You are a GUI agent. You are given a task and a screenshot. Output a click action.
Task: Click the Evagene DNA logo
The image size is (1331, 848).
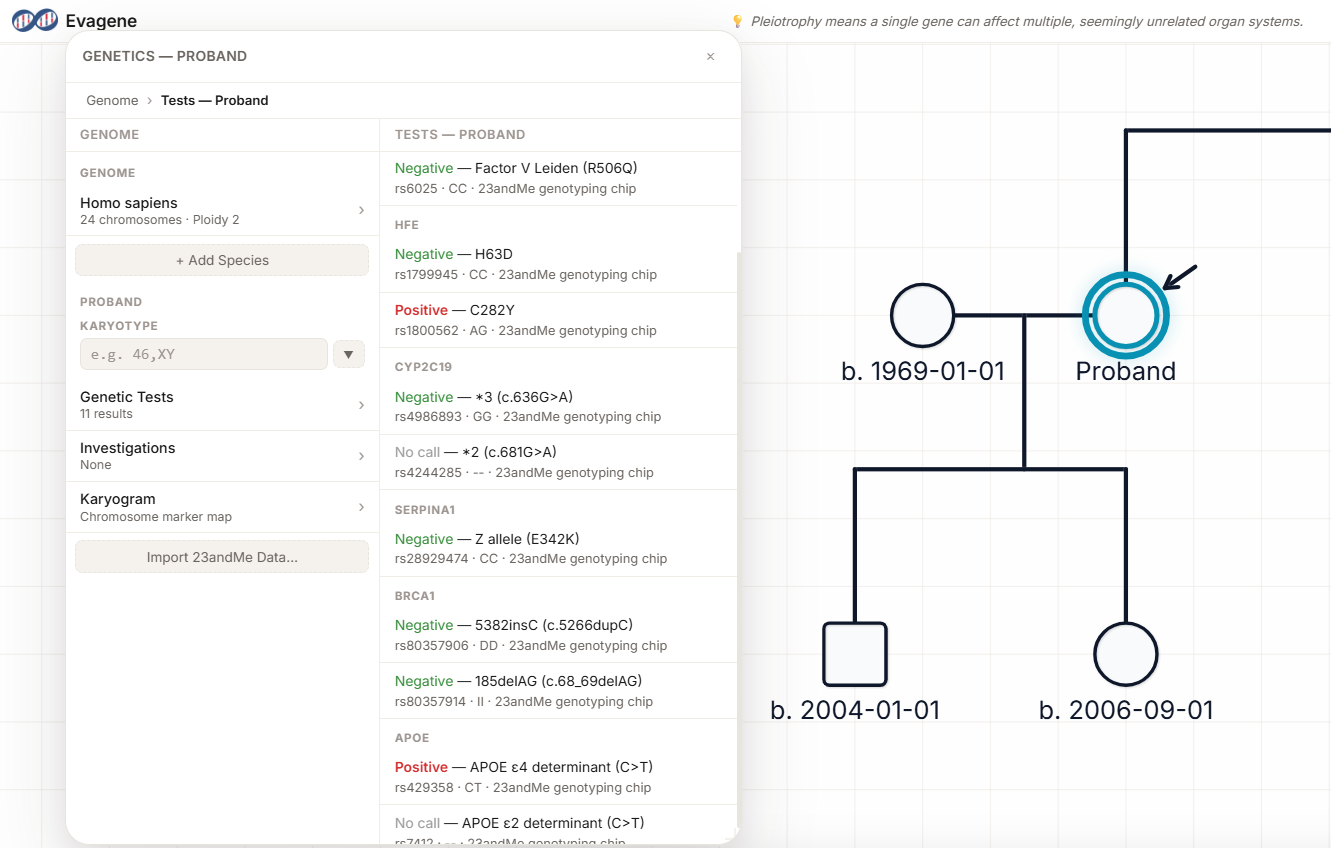click(35, 20)
